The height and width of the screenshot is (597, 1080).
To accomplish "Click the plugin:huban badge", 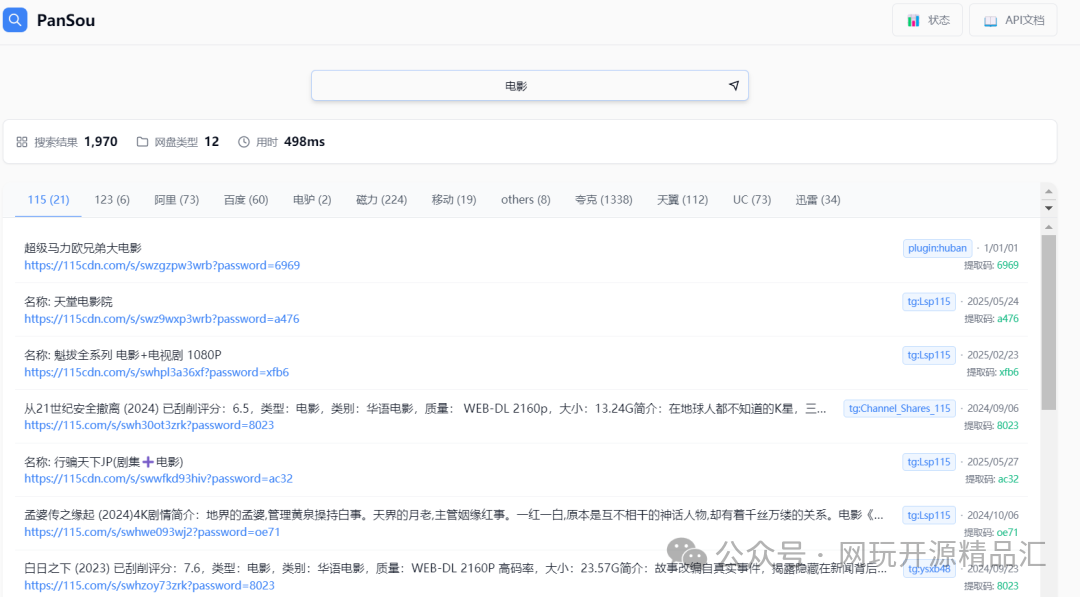I will [x=937, y=247].
